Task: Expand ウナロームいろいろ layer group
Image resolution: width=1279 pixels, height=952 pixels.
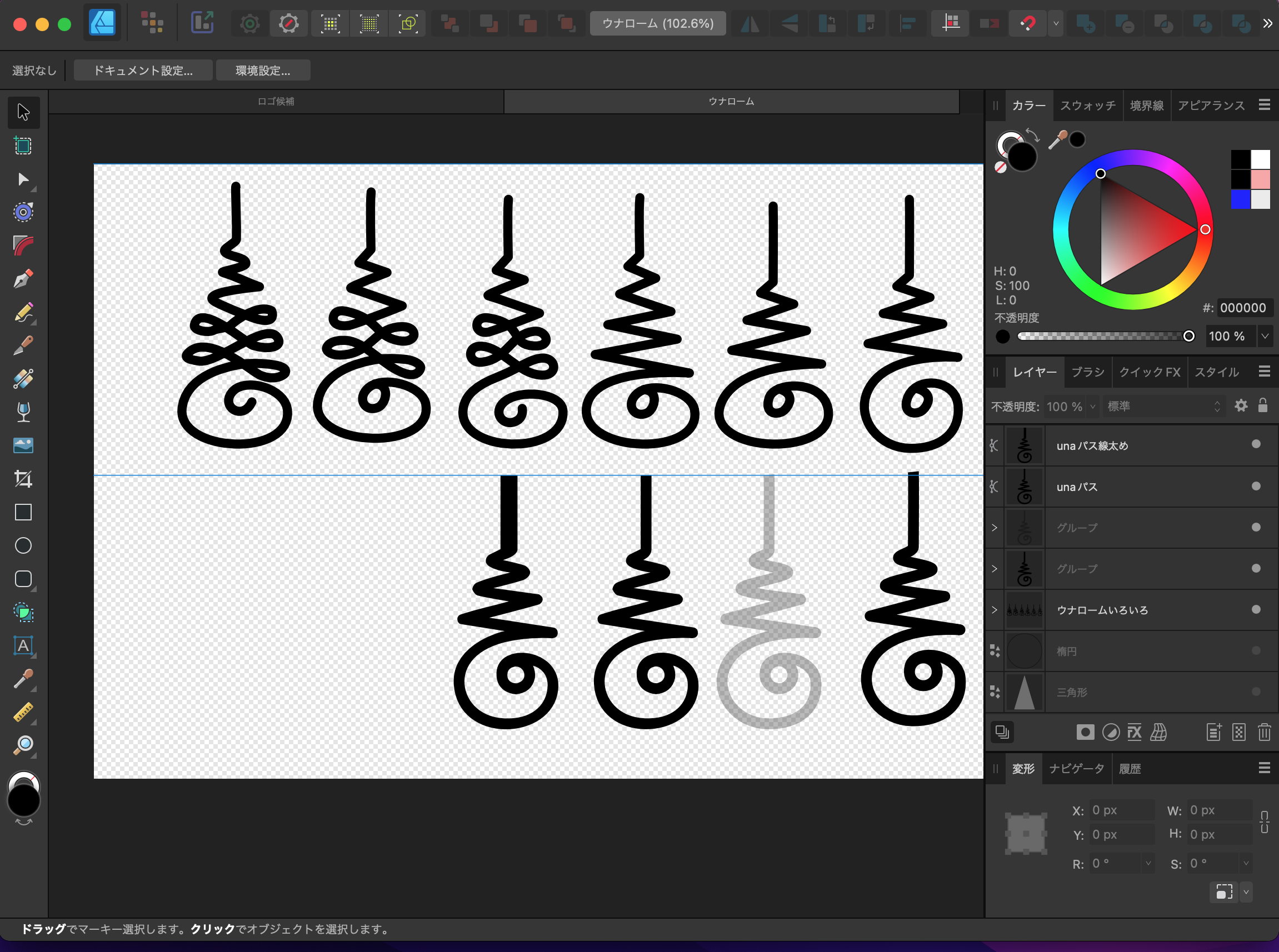Action: [995, 610]
